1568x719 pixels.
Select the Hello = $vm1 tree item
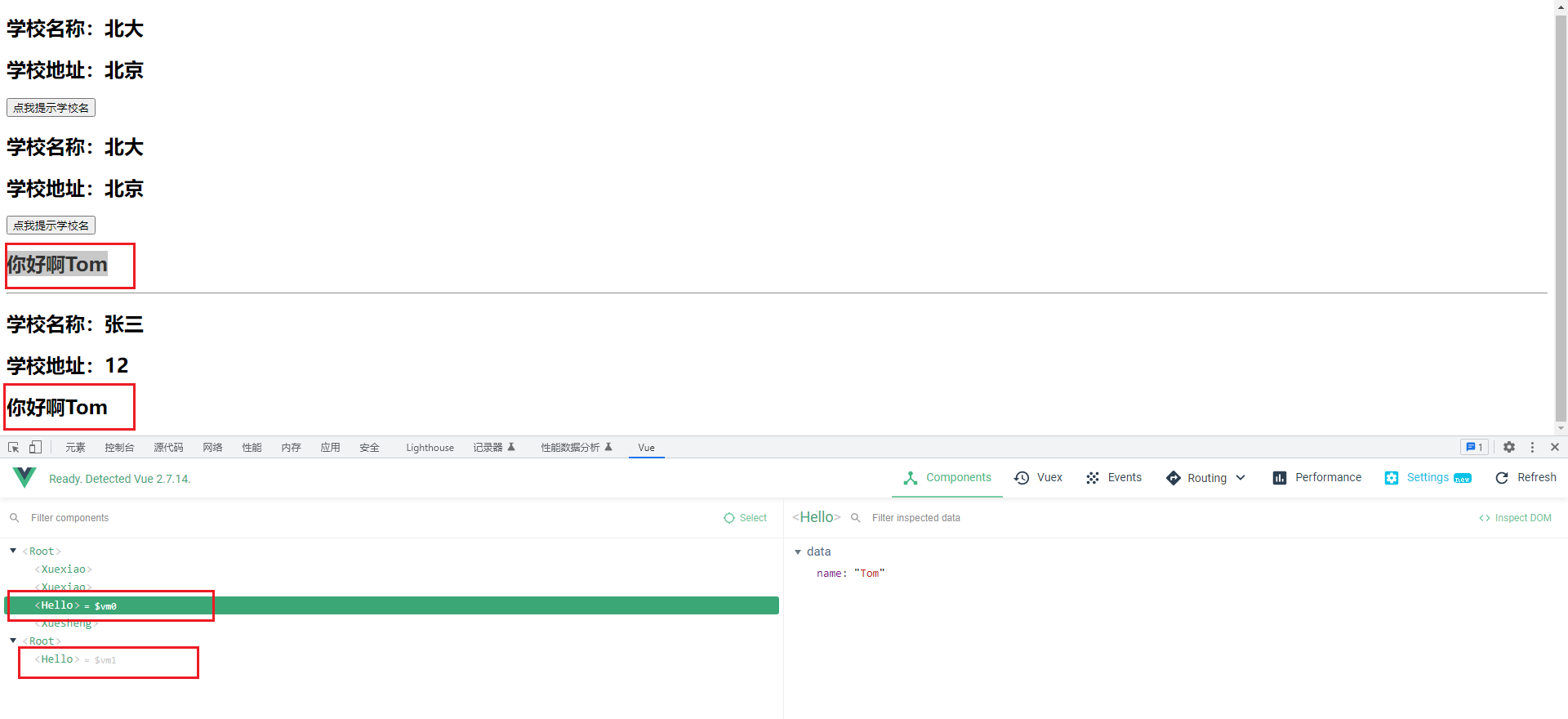75,659
